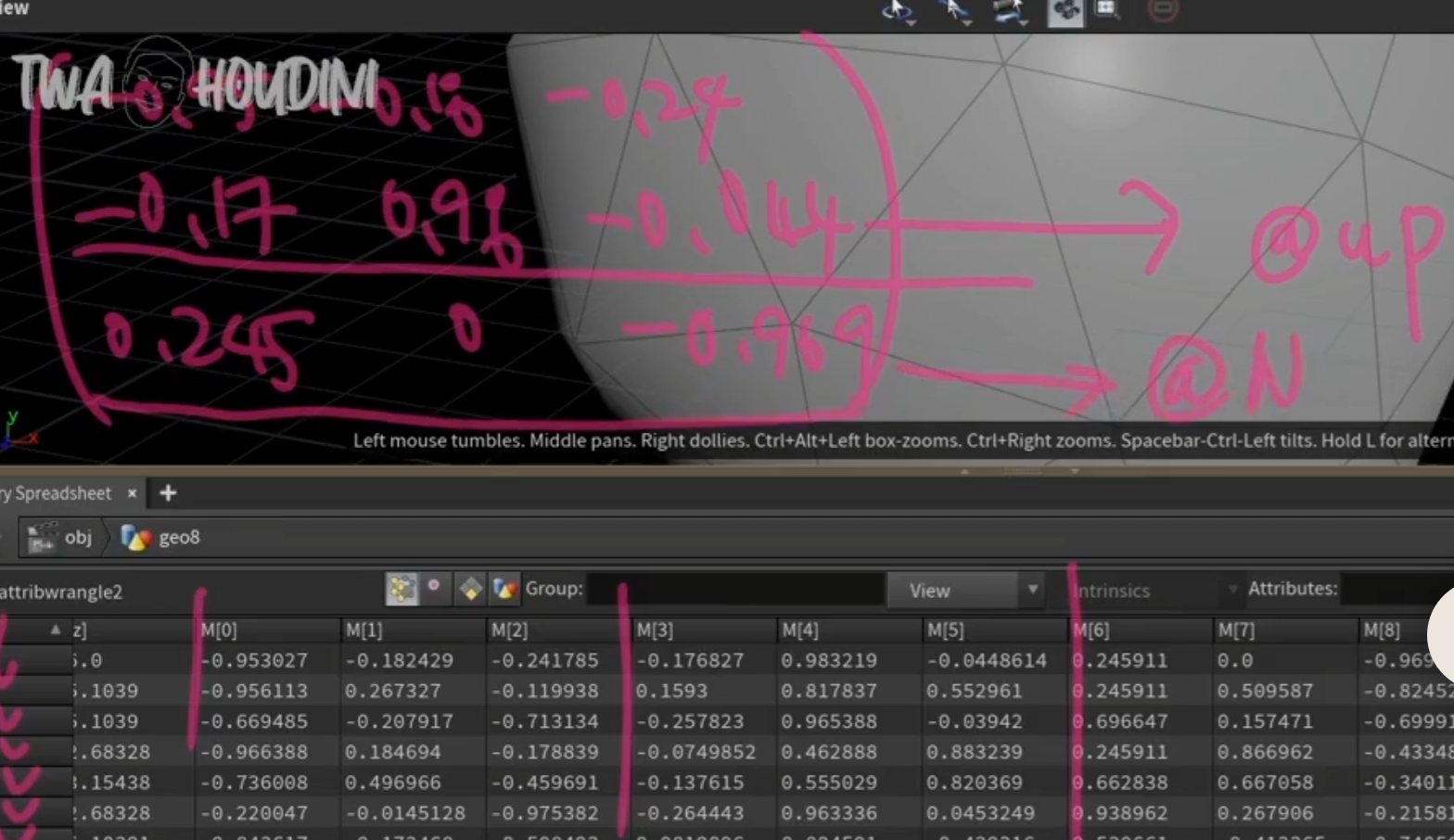The height and width of the screenshot is (840, 1454).
Task: Sort by the M[3] column header
Action: pyautogui.click(x=705, y=630)
